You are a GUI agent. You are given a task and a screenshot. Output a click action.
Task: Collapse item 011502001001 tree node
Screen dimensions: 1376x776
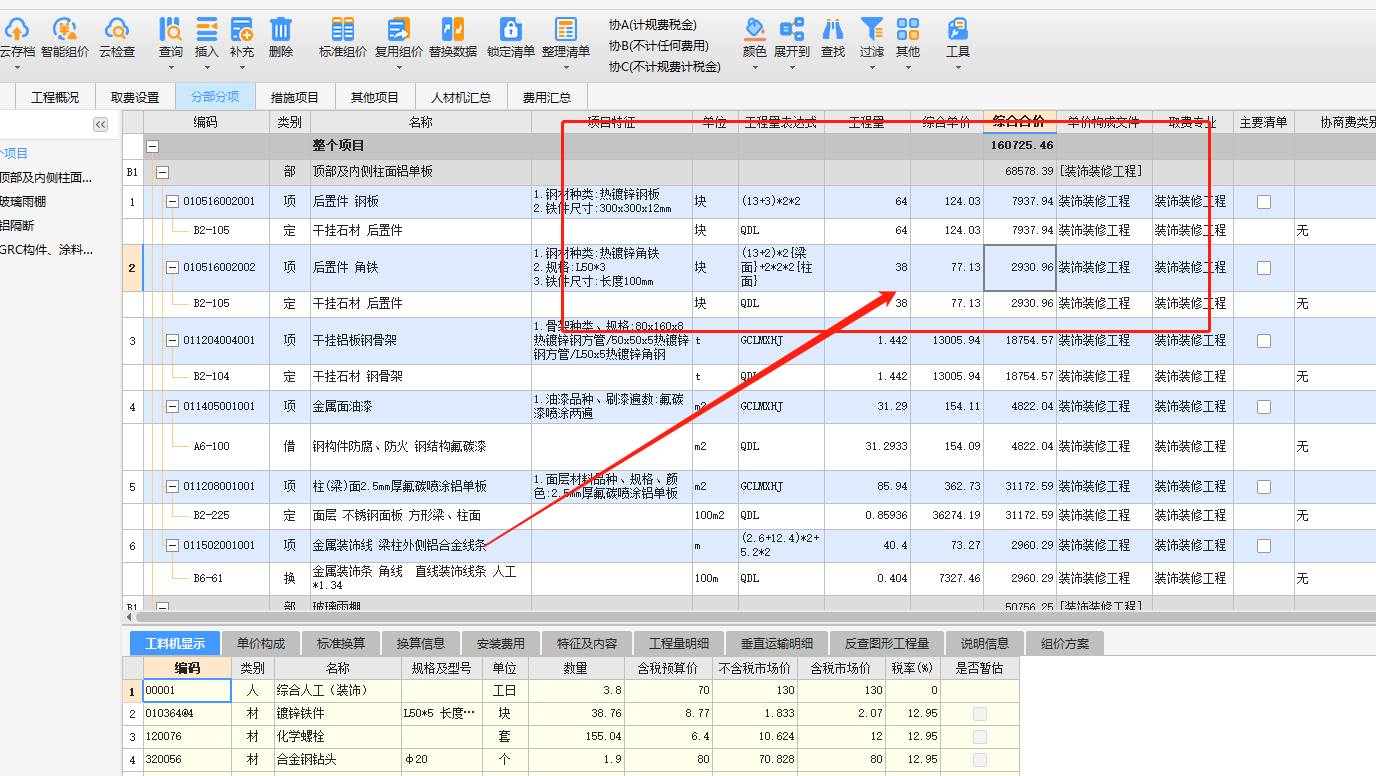point(172,546)
